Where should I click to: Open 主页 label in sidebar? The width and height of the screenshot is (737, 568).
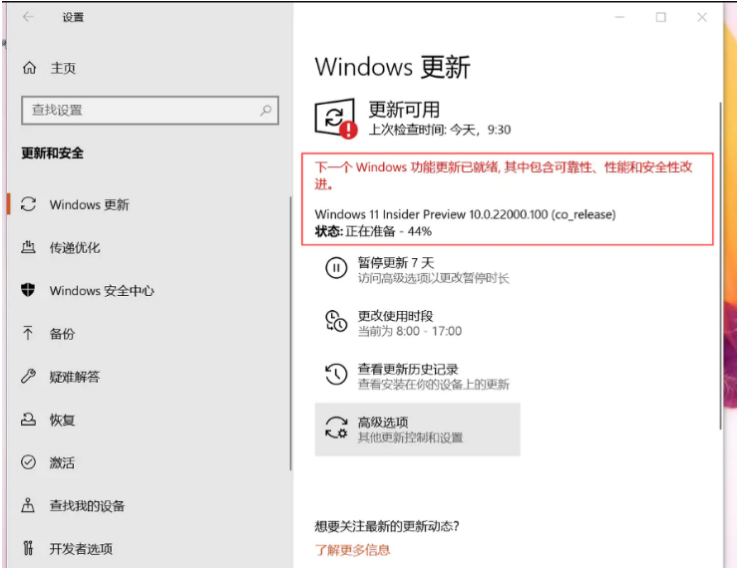tap(63, 68)
